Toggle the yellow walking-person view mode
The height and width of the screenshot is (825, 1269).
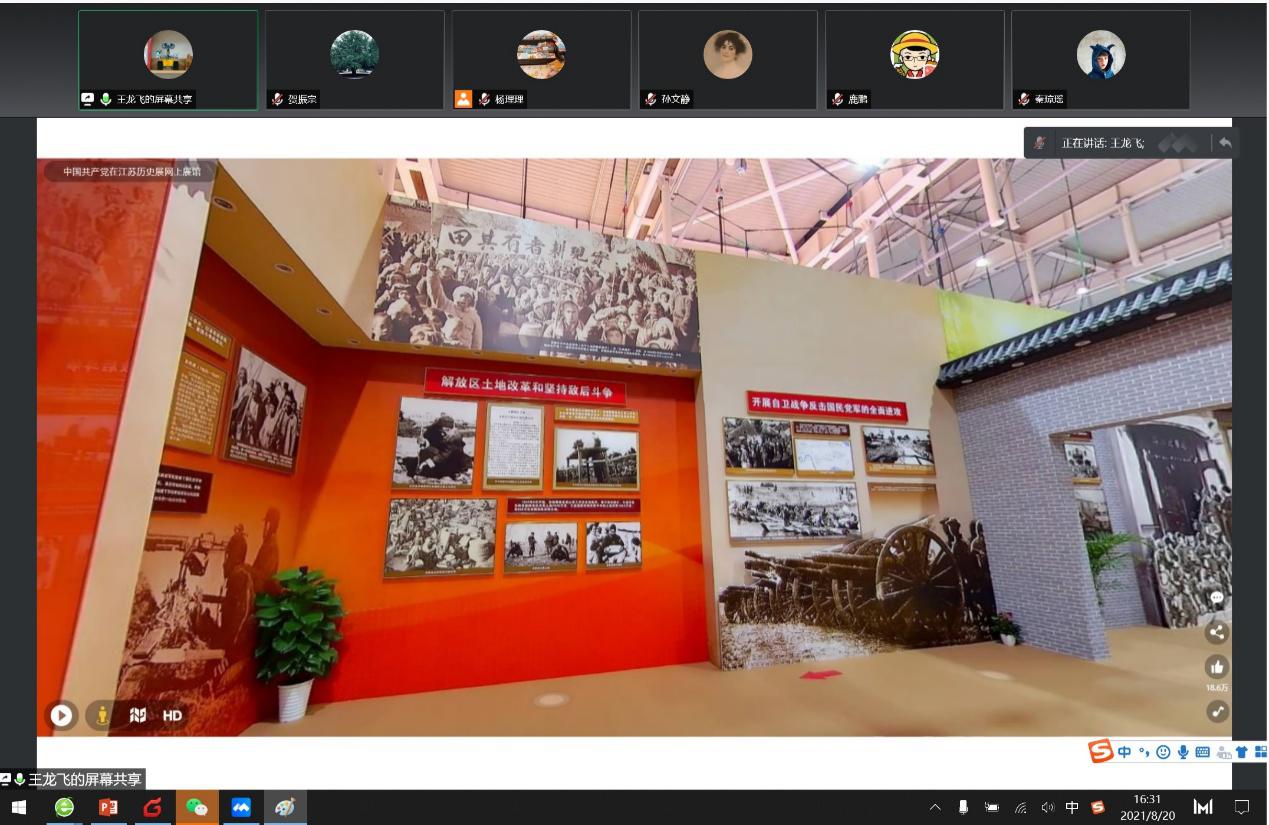(x=101, y=715)
